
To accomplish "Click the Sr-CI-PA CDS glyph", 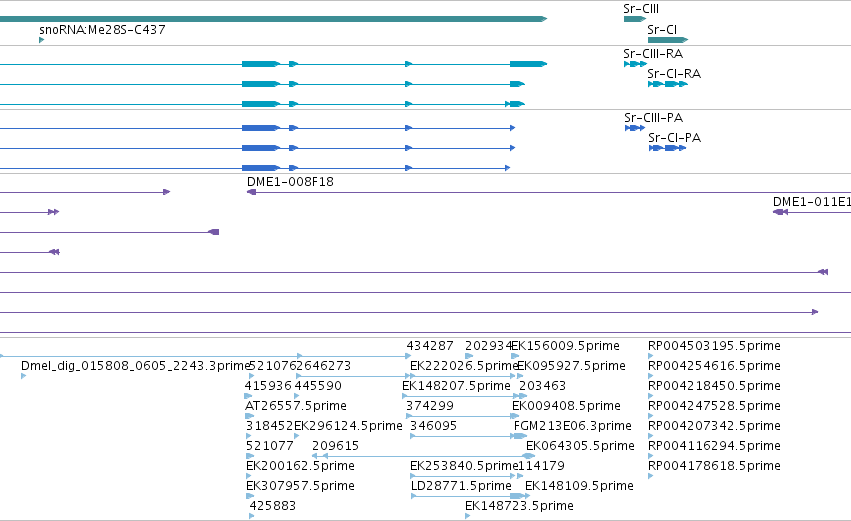I will click(x=668, y=148).
